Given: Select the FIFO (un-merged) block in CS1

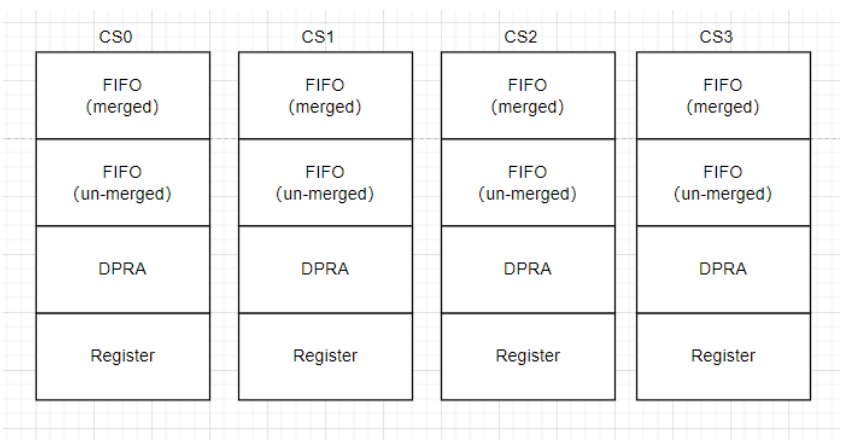Looking at the screenshot, I should (325, 183).
